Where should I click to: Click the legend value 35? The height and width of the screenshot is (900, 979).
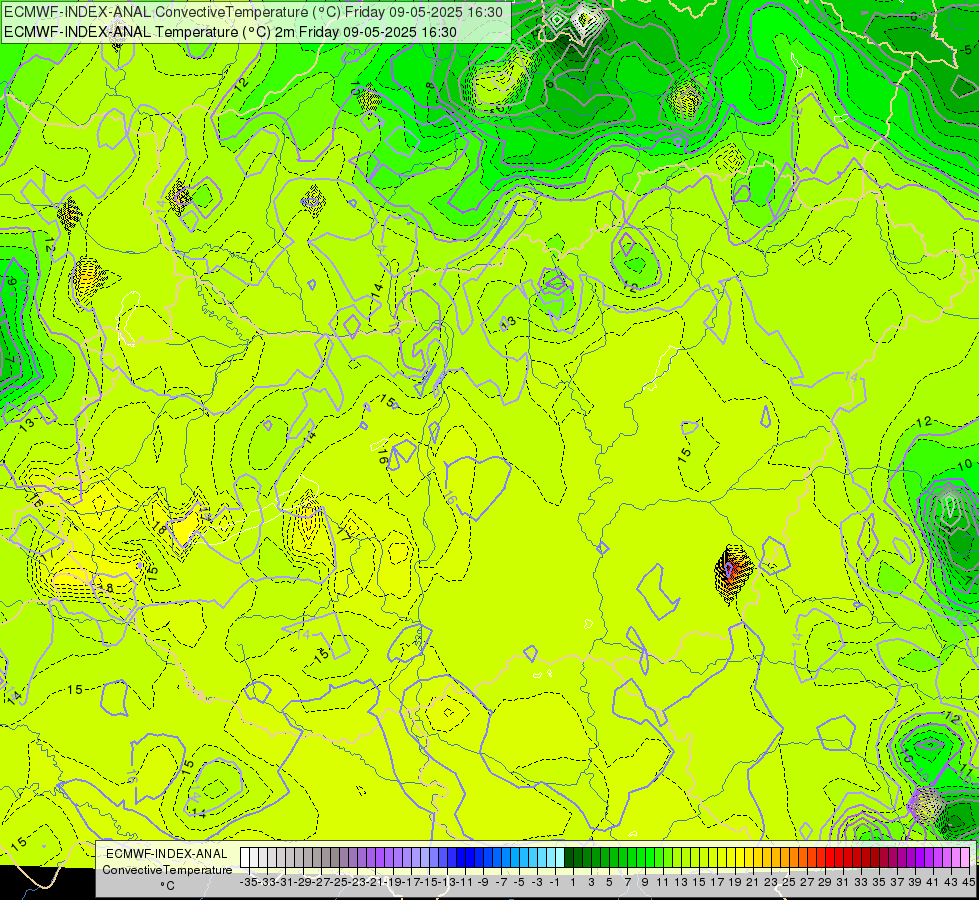878,882
